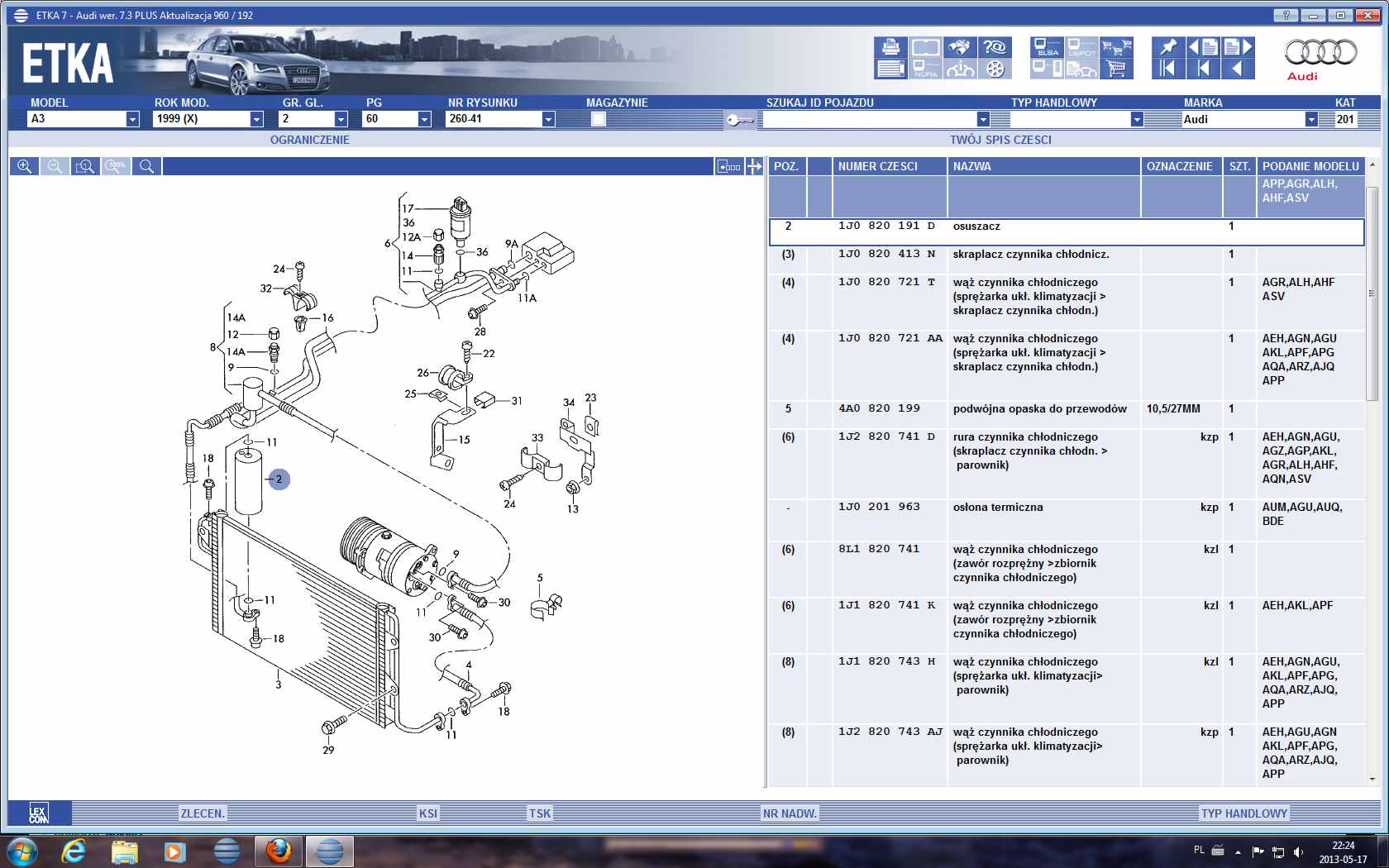Select the zoom-to-area magnifier tool
The width and height of the screenshot is (1389, 868).
[x=85, y=166]
